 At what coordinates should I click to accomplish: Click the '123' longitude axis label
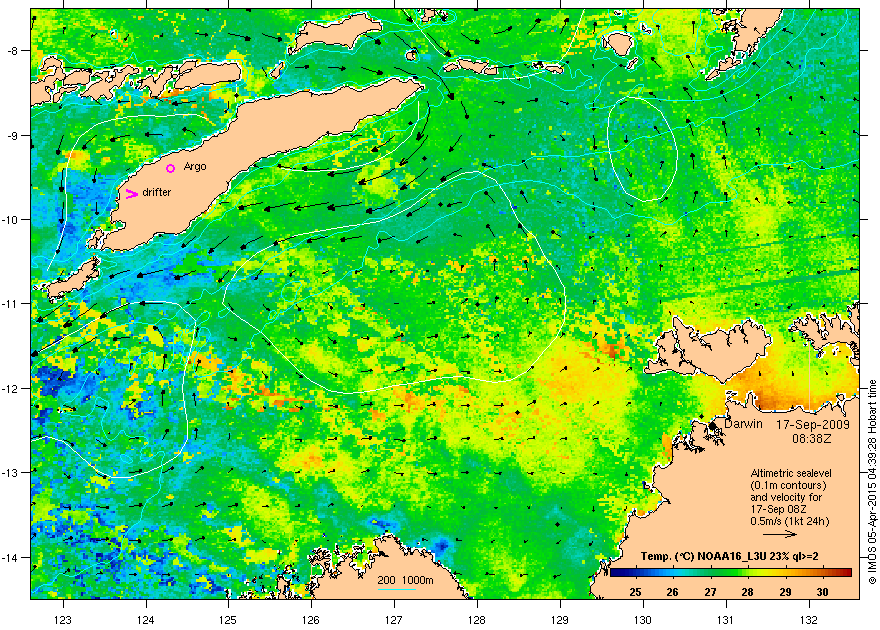[63, 620]
